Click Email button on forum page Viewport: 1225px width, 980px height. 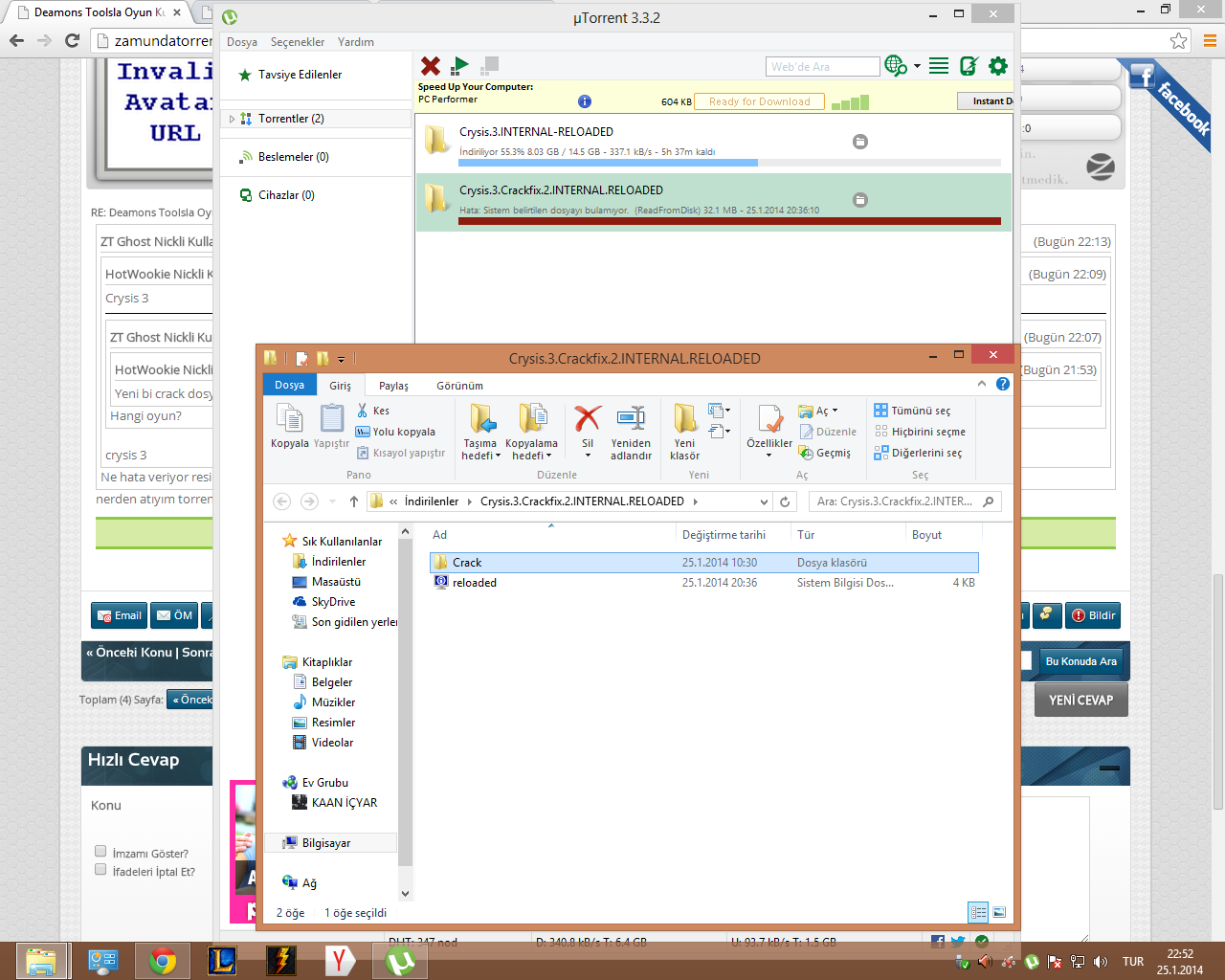(119, 615)
